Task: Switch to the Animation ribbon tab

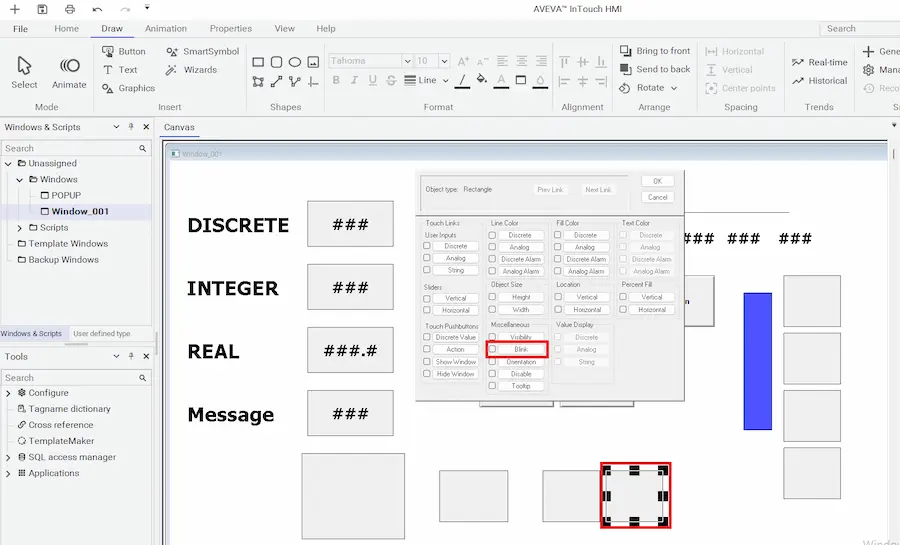Action: click(166, 29)
